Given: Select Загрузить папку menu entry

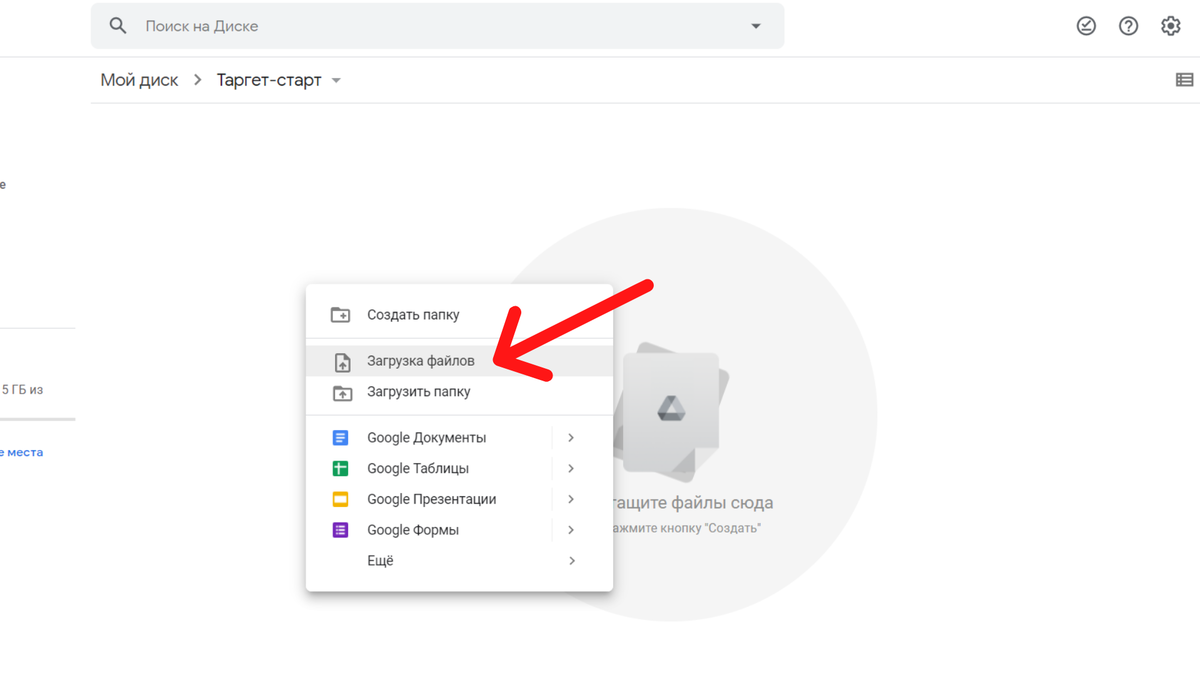Looking at the screenshot, I should pos(418,392).
